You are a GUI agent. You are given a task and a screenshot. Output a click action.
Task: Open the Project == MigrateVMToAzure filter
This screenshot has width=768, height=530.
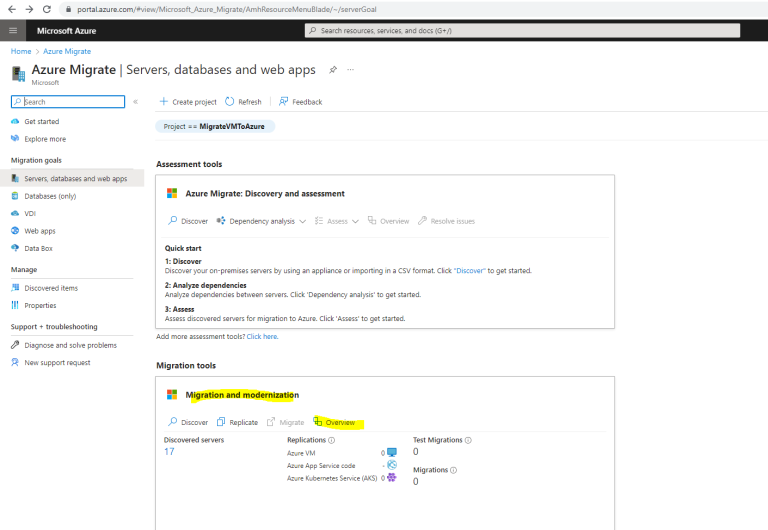(215, 126)
